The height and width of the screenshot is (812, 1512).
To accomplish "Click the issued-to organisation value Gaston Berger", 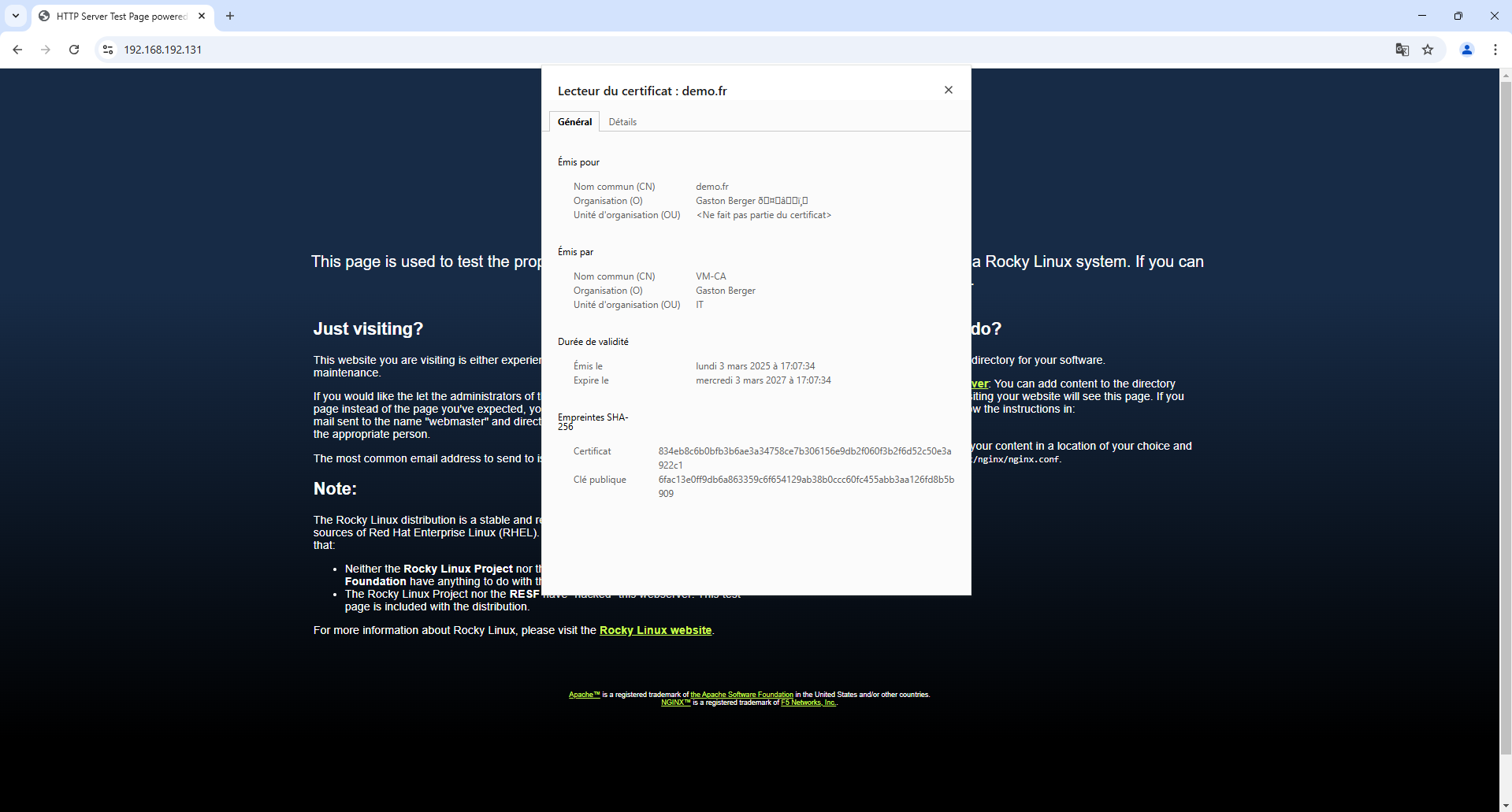I will coord(752,201).
